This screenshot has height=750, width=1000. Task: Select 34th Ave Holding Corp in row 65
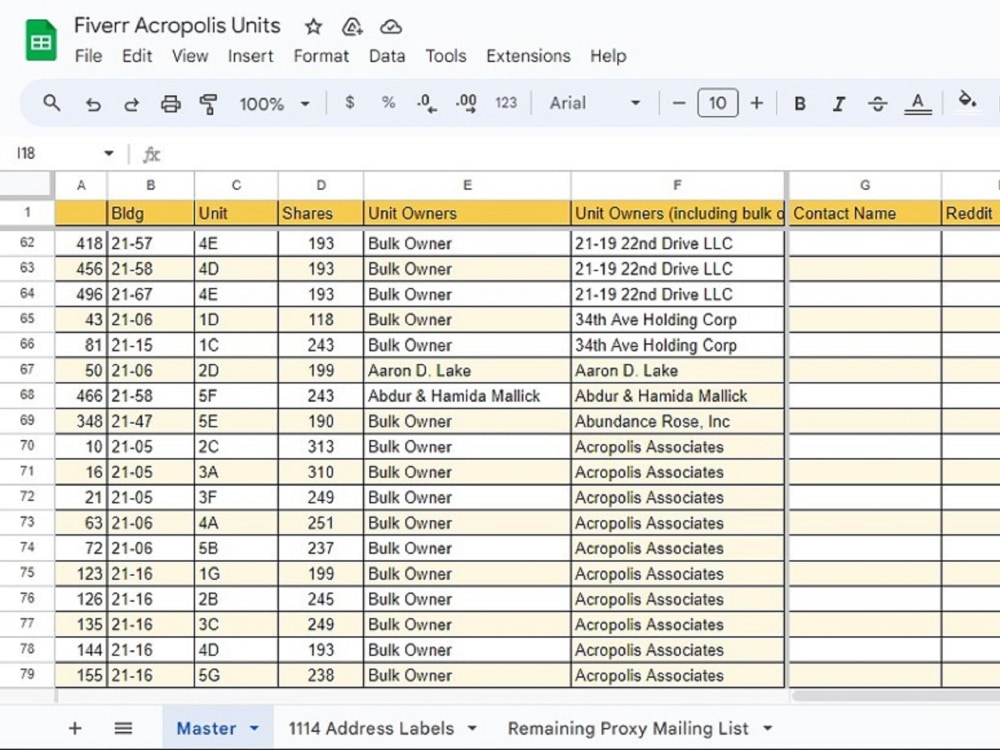click(x=677, y=320)
